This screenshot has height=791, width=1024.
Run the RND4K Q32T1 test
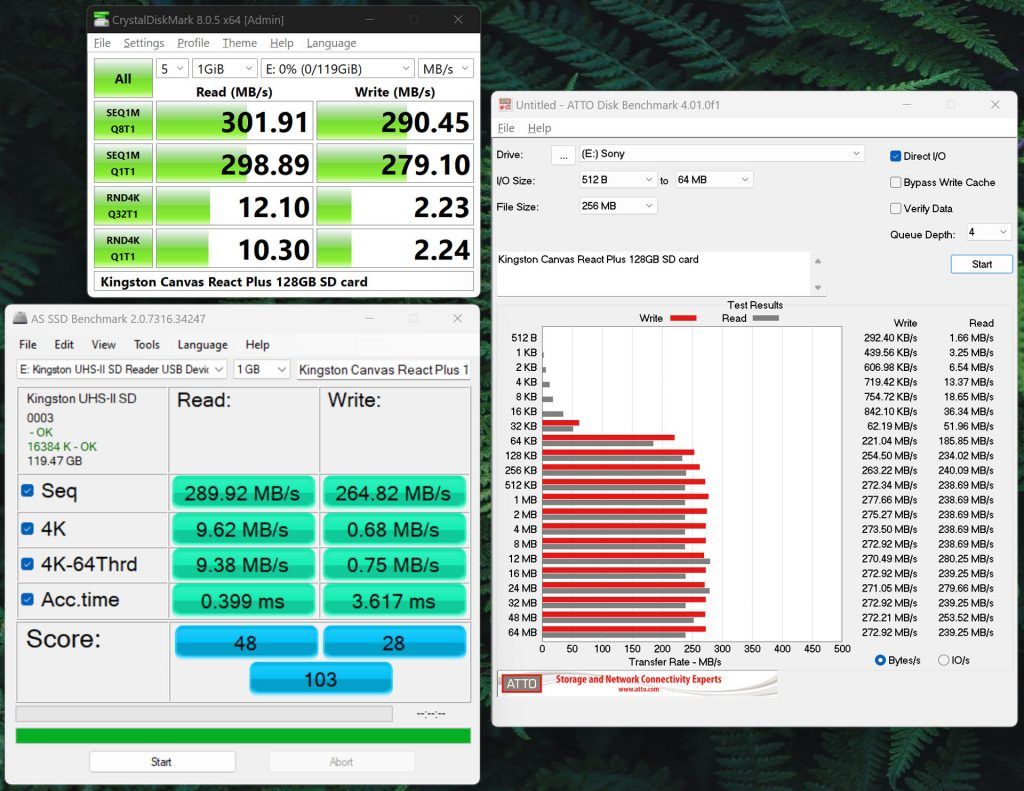coord(123,205)
